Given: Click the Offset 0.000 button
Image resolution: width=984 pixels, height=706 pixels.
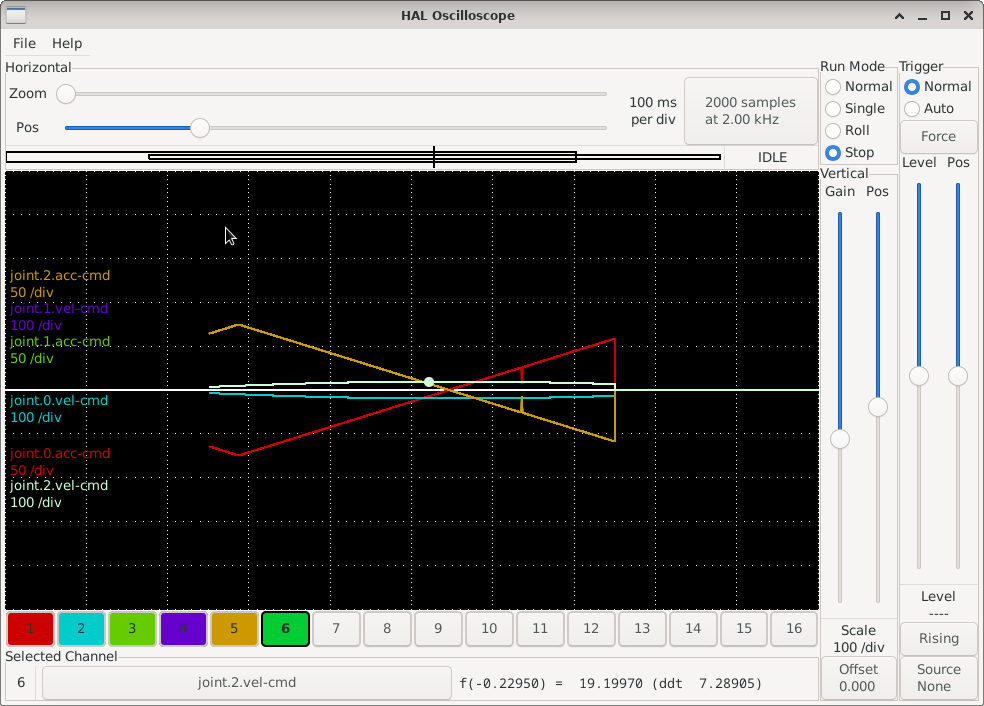Looking at the screenshot, I should tap(858, 678).
